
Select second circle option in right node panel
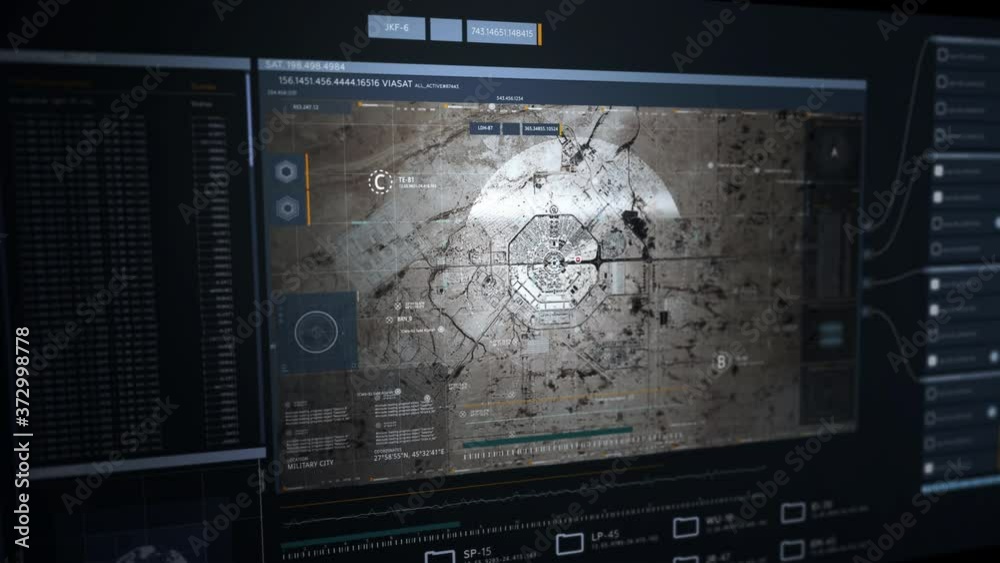(x=941, y=82)
